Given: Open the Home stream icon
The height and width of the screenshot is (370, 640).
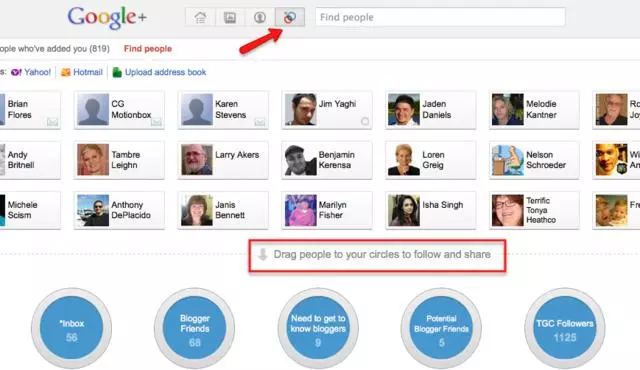Looking at the screenshot, I should click(x=200, y=18).
